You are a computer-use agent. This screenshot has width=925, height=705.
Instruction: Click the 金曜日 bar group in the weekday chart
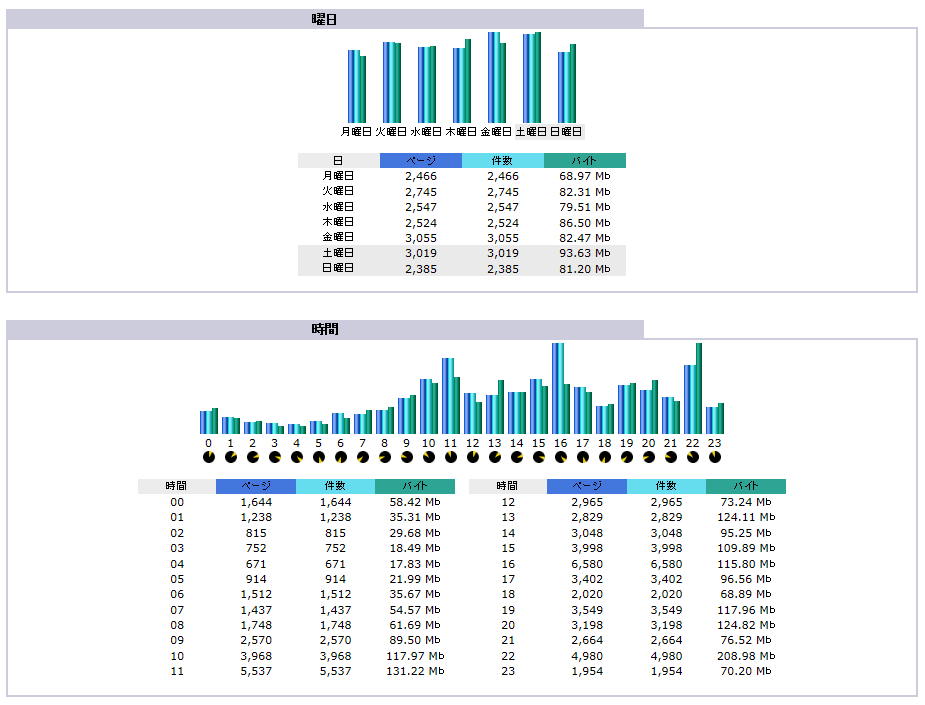click(497, 78)
